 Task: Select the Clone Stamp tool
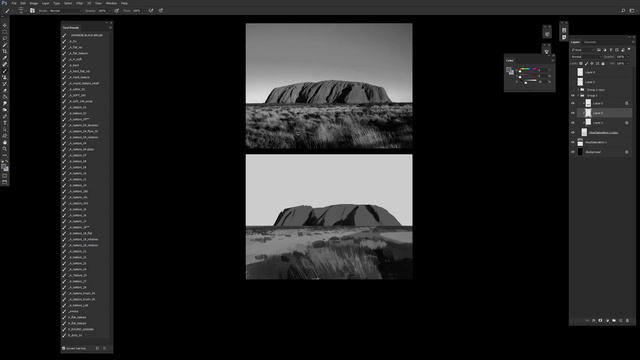(5, 77)
